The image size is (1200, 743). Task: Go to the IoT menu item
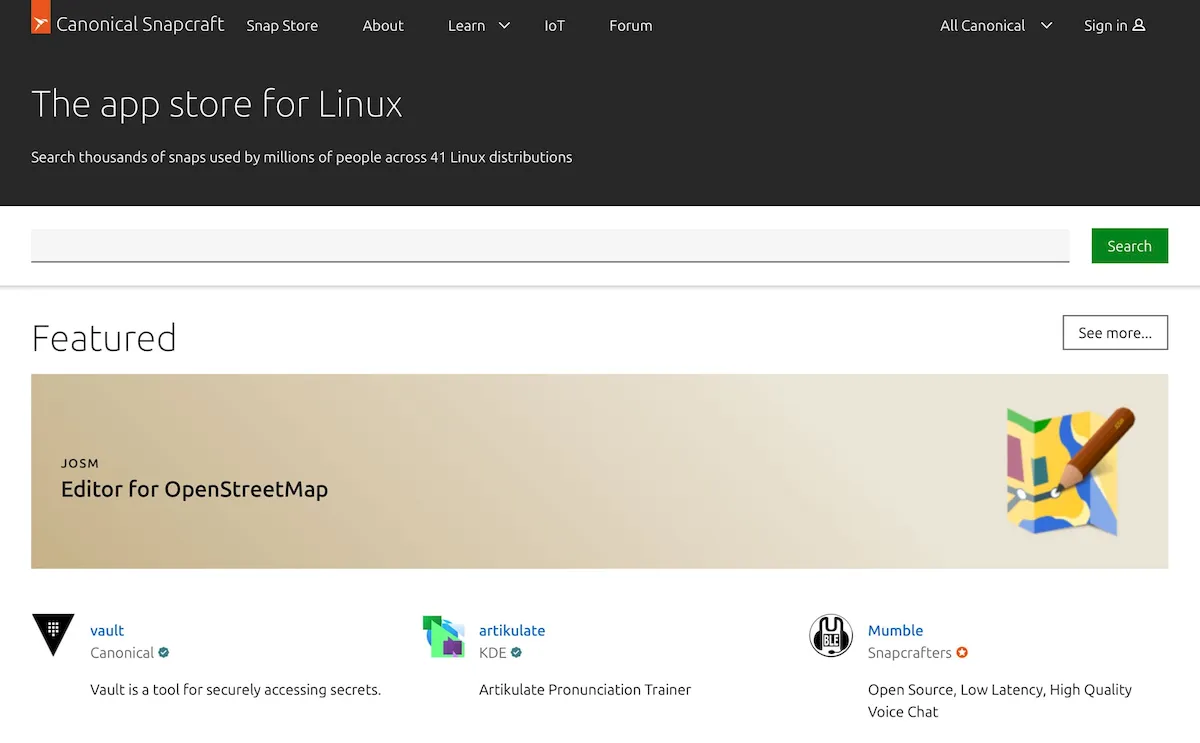(555, 26)
